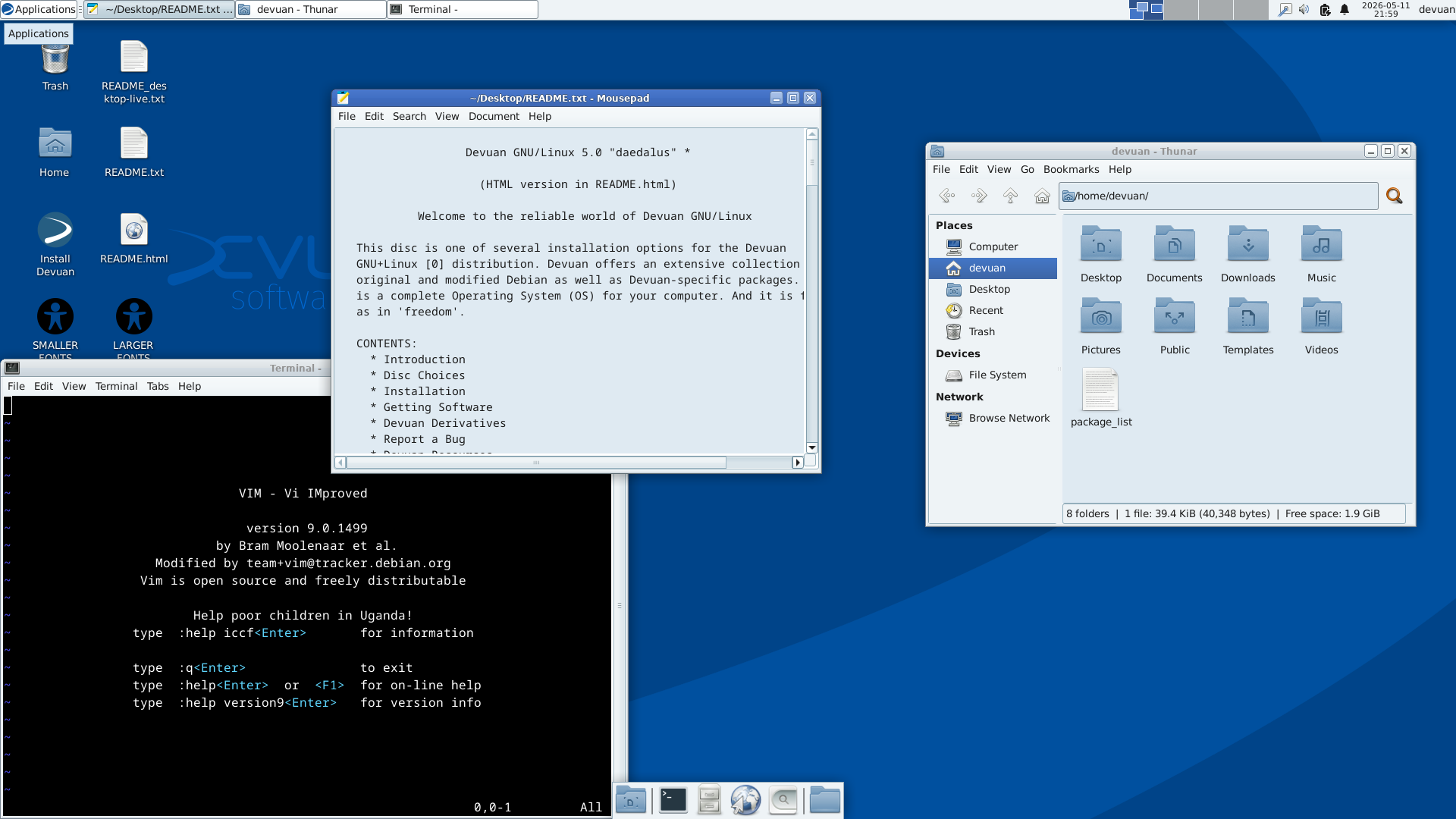Screen dimensions: 1456x819
Task: Click the Thunar search magnifier icon
Action: pos(1394,196)
